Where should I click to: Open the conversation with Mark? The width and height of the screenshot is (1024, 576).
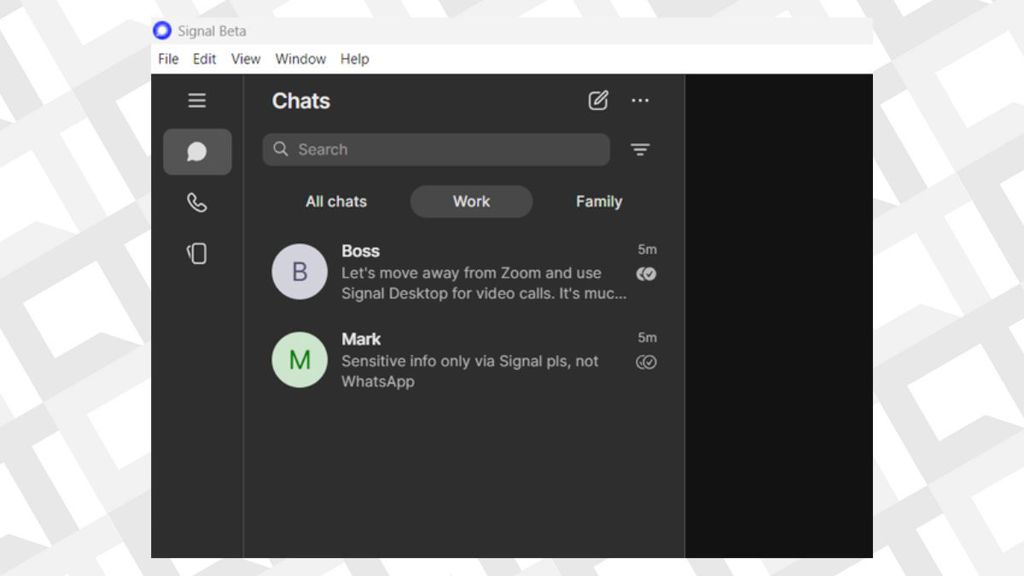pos(450,360)
